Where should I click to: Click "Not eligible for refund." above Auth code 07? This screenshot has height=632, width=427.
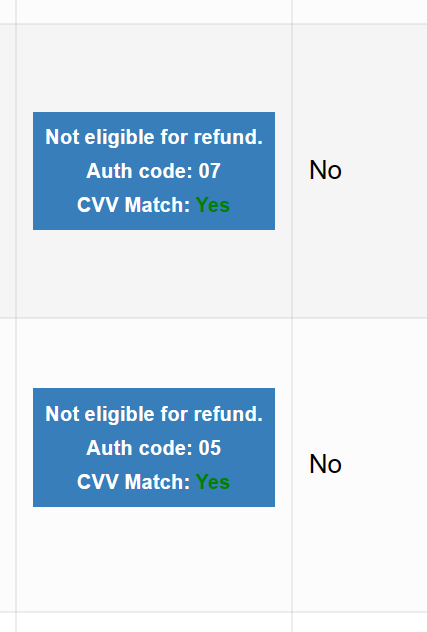click(154, 137)
